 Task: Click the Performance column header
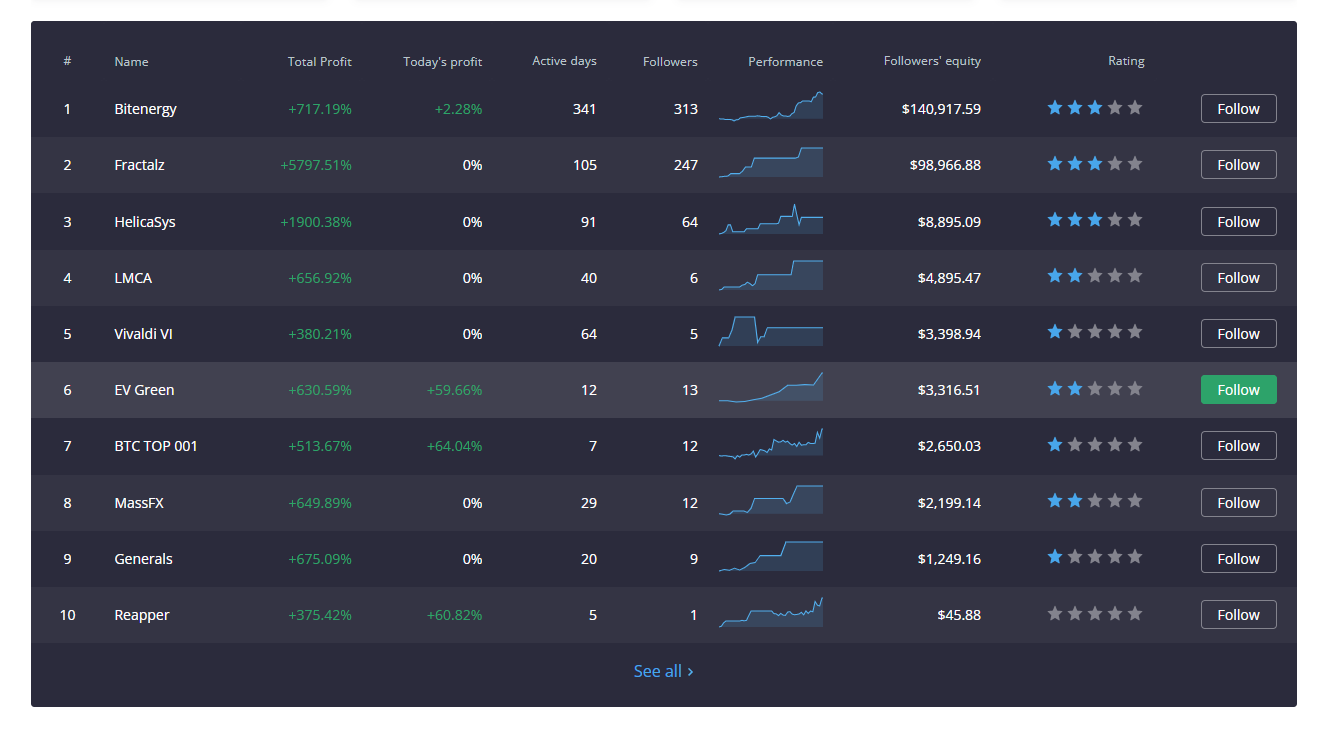click(786, 62)
